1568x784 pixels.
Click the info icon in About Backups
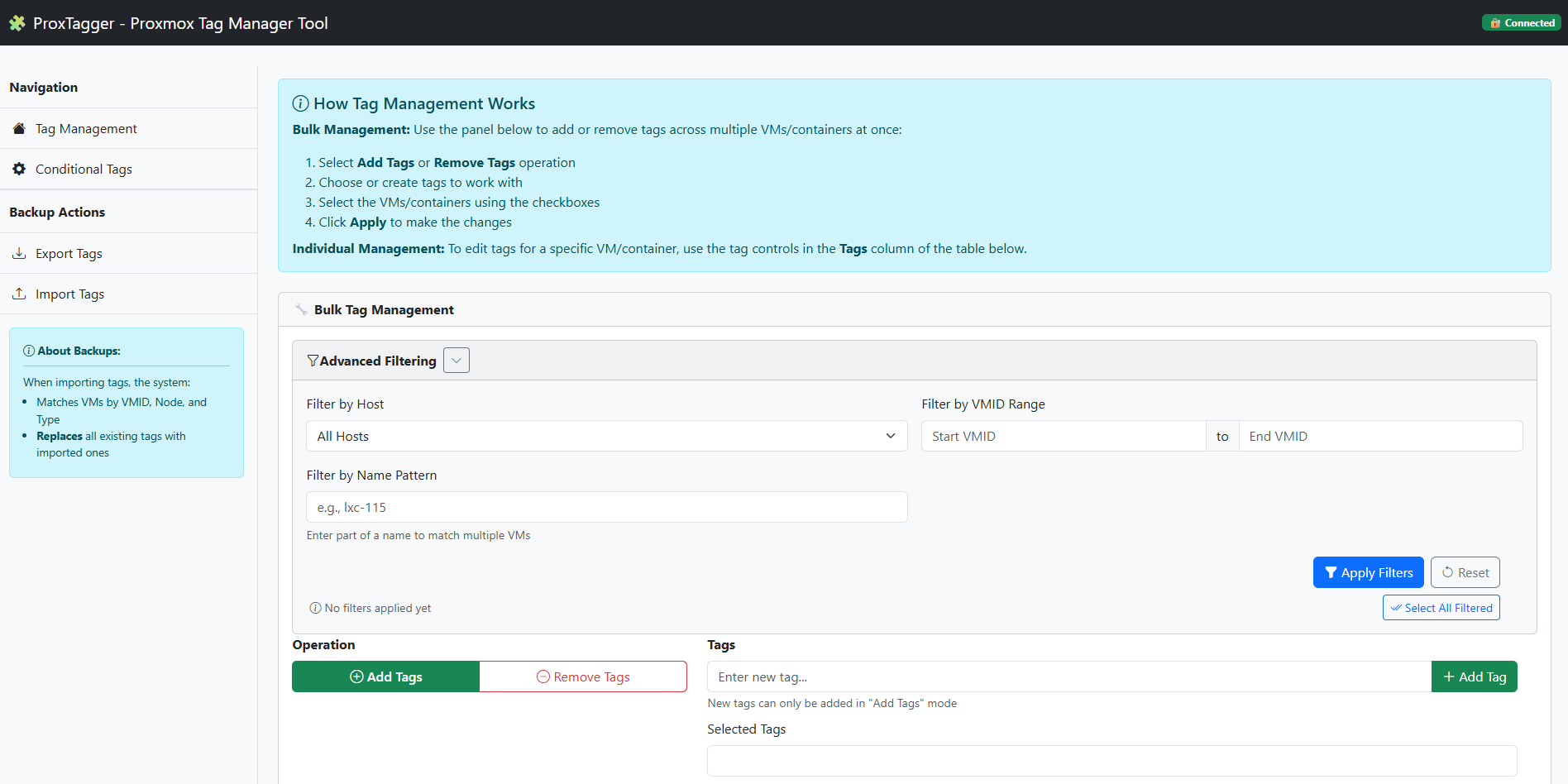tap(29, 351)
